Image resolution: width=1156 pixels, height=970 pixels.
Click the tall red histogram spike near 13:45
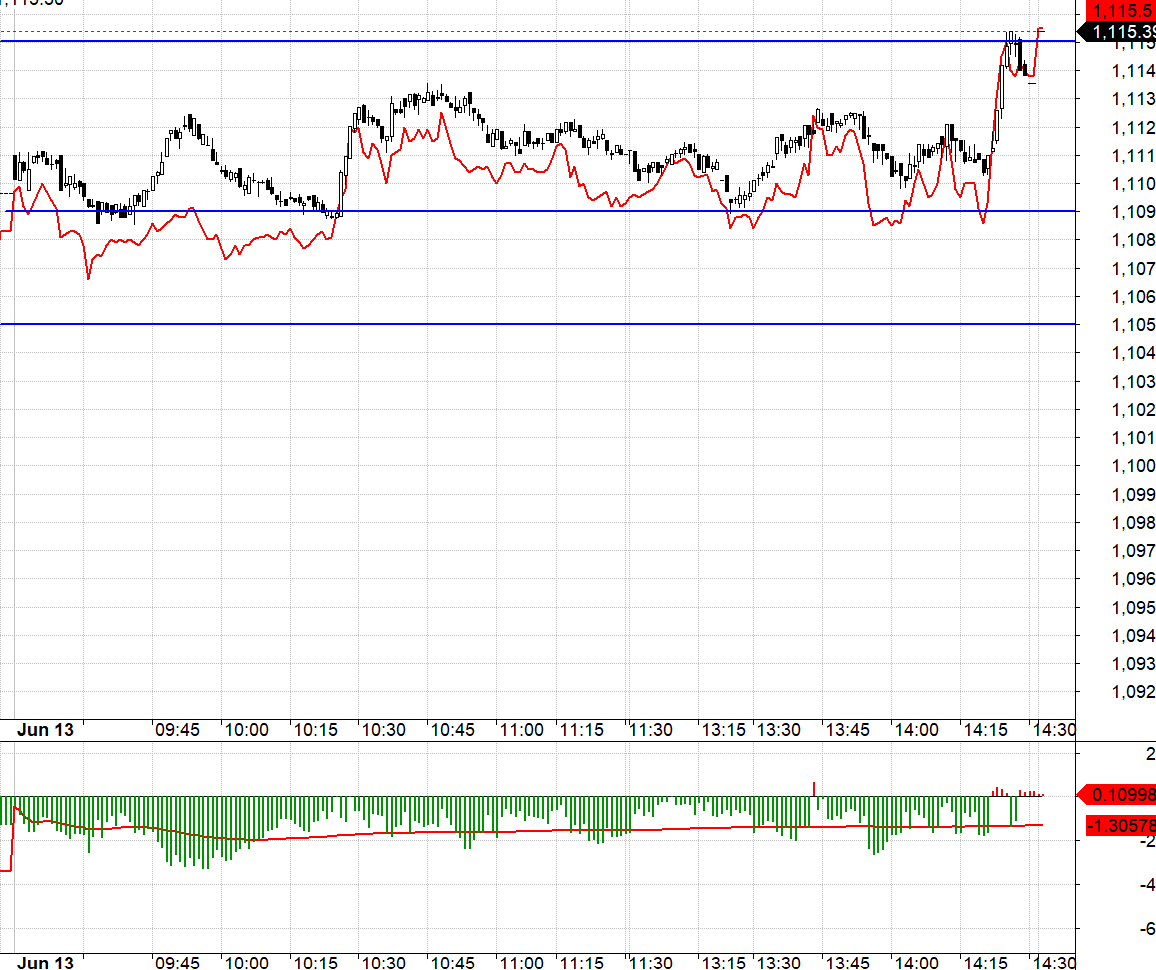[x=815, y=789]
